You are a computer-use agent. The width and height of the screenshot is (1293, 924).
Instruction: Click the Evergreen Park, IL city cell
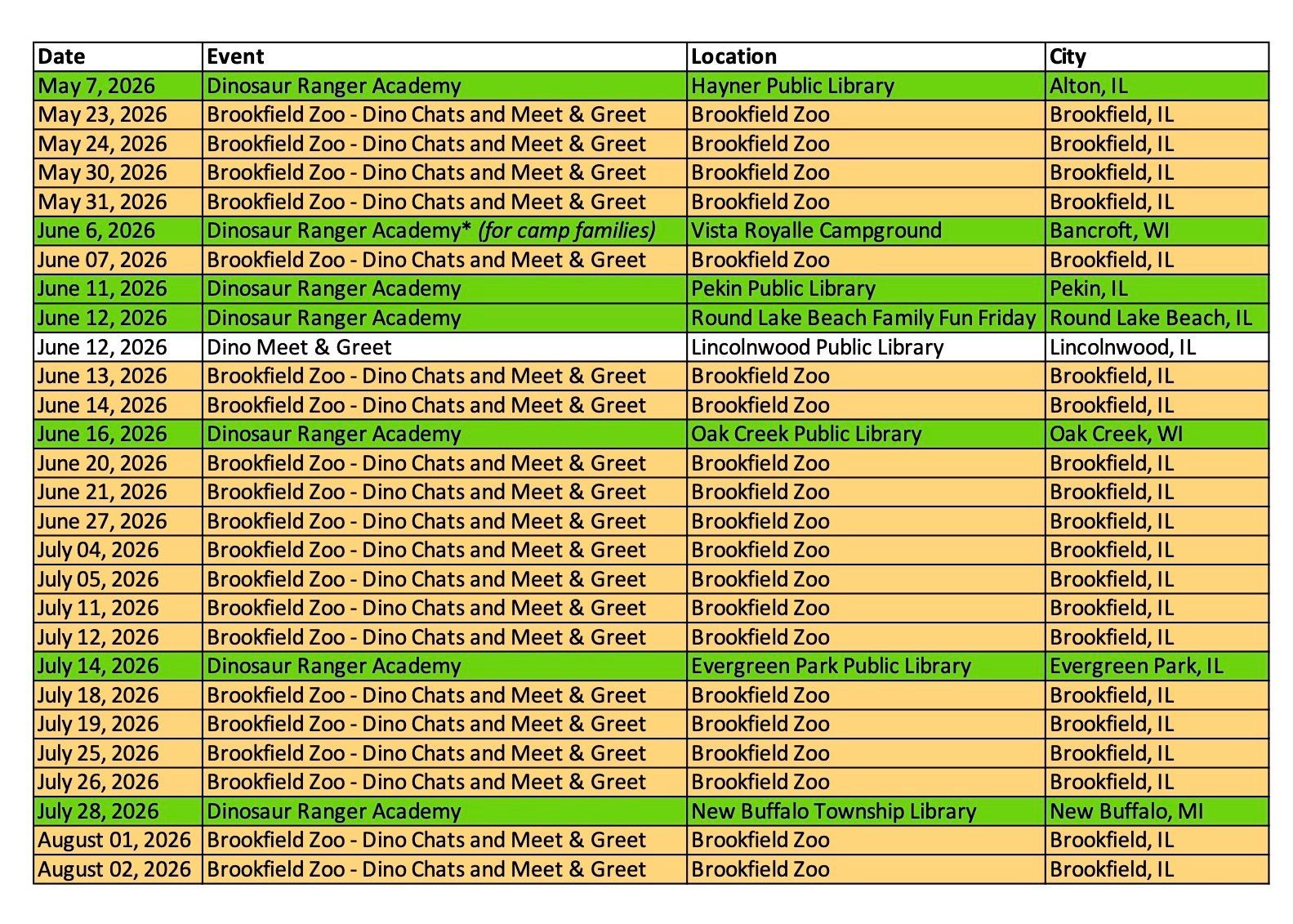[x=1157, y=666]
